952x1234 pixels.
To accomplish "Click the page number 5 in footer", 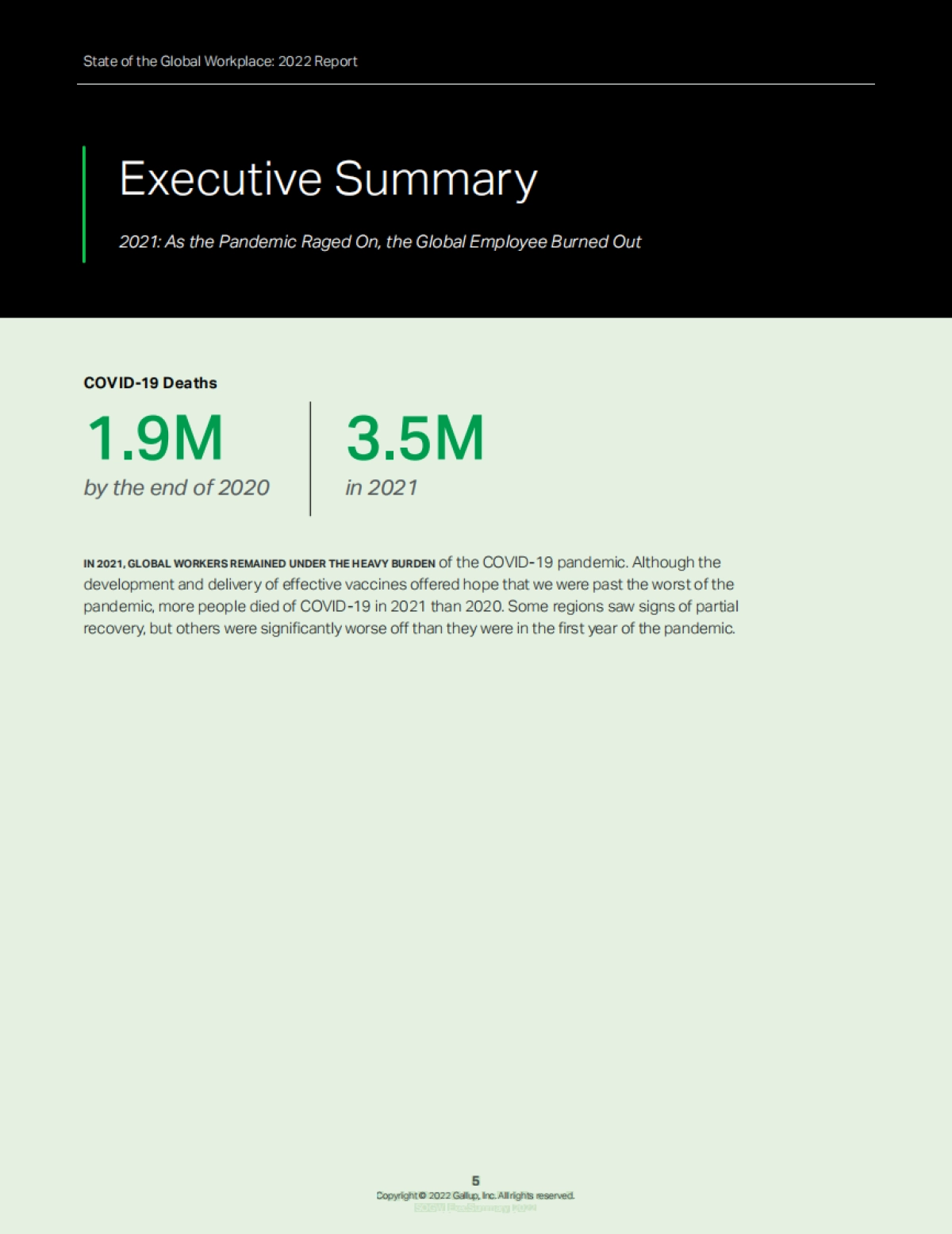I will tap(475, 1181).
